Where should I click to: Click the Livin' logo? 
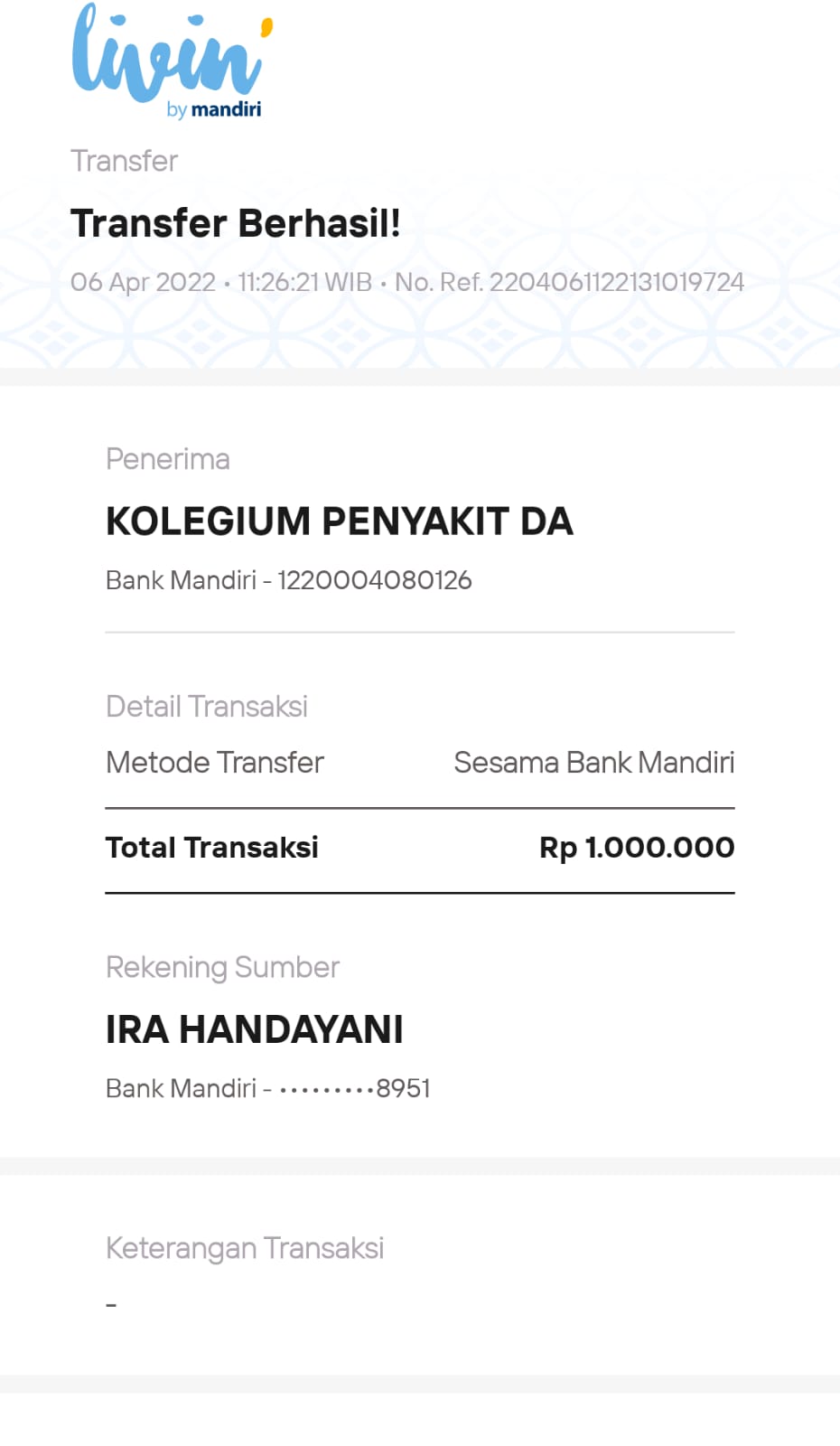(170, 52)
